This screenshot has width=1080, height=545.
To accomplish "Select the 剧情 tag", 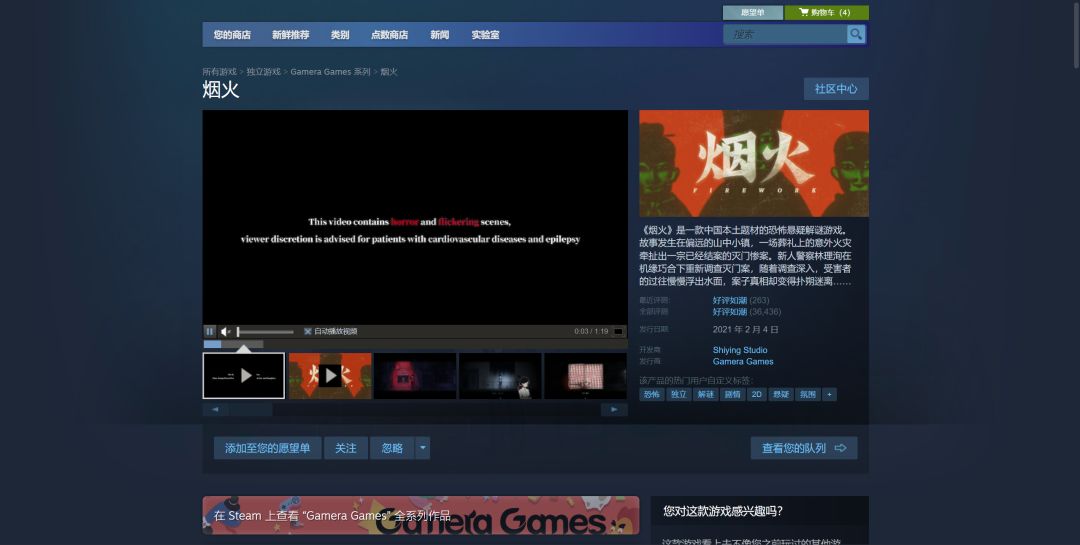I will [733, 394].
